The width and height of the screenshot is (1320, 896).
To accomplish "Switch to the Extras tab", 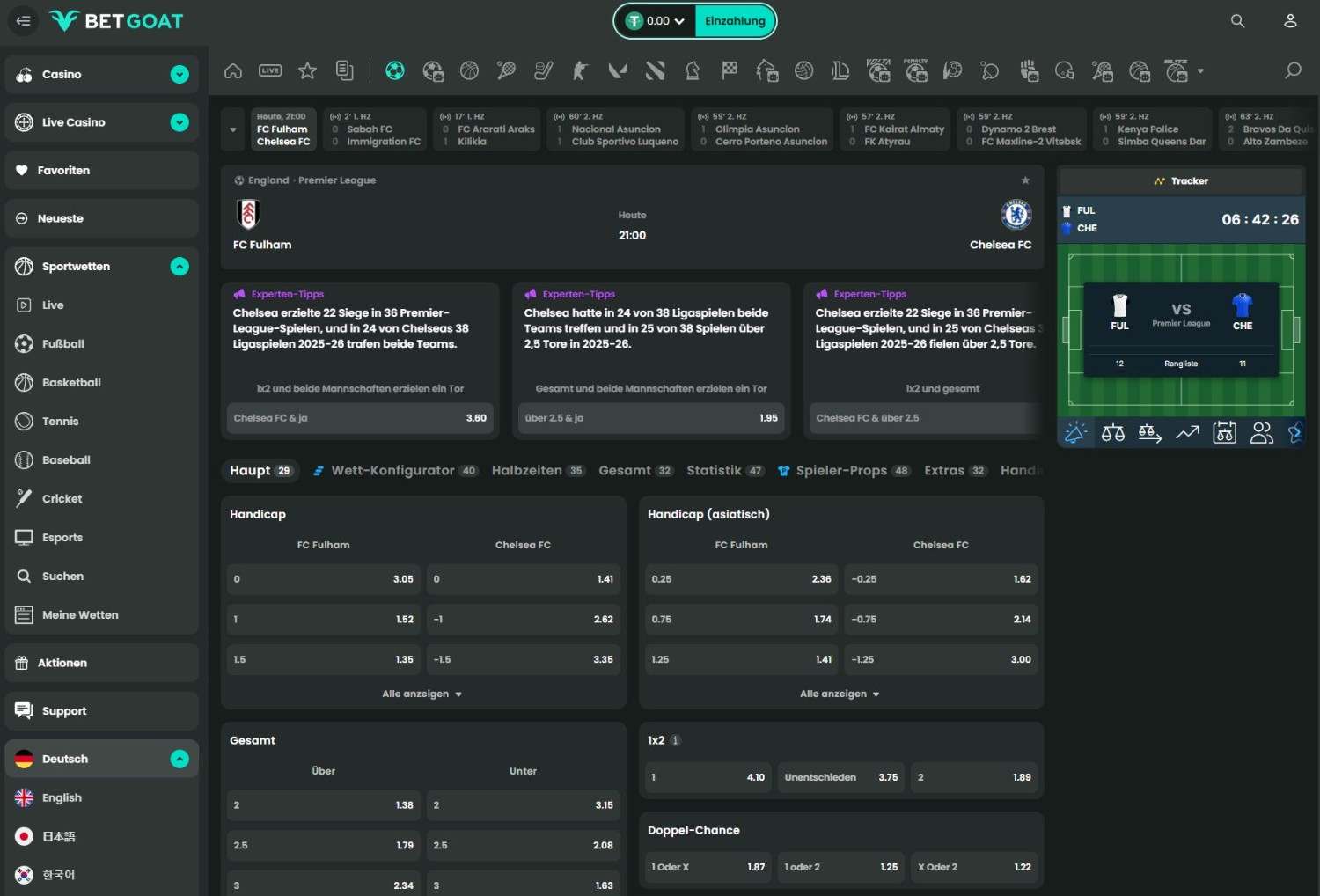I will 956,471.
